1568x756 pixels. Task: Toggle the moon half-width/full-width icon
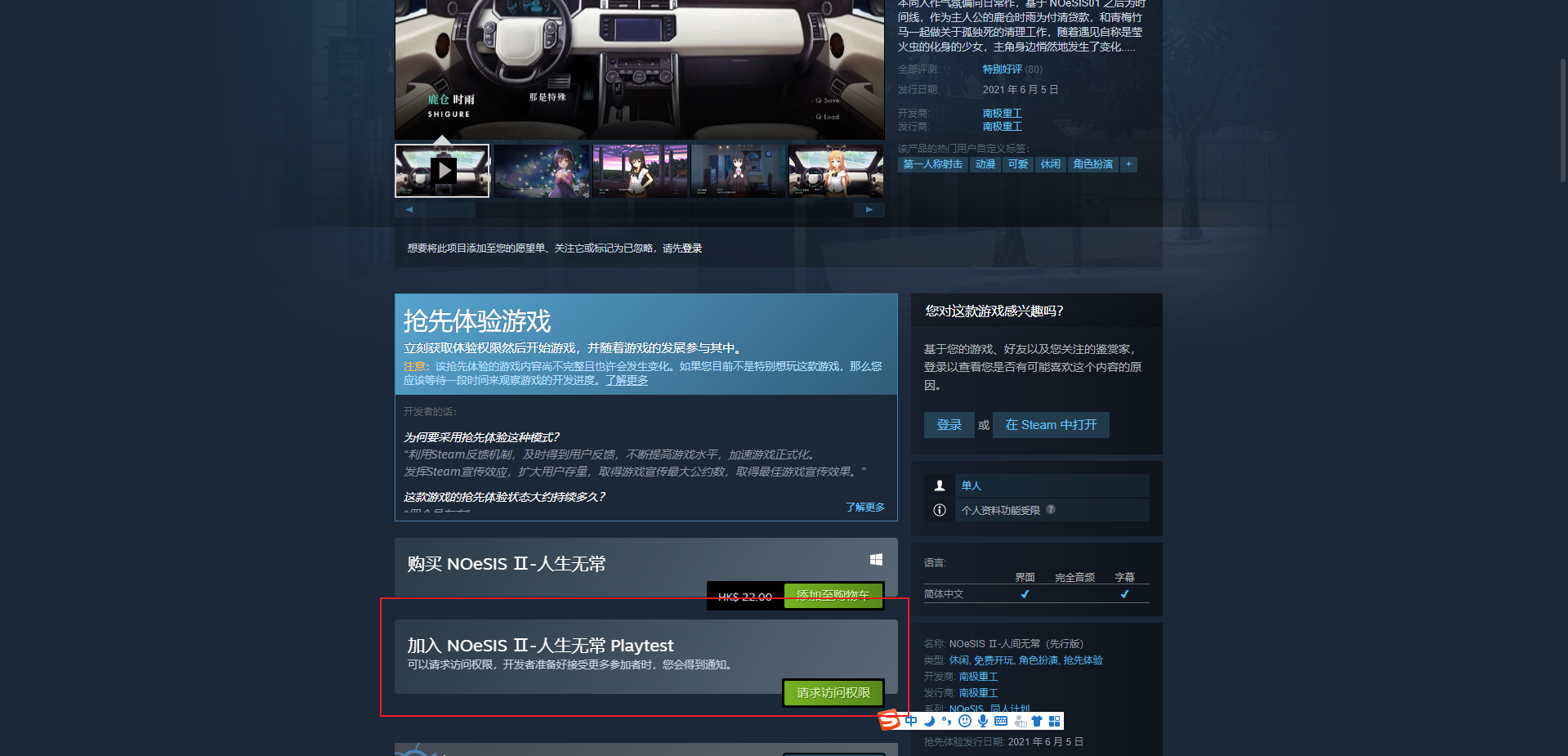(x=929, y=721)
